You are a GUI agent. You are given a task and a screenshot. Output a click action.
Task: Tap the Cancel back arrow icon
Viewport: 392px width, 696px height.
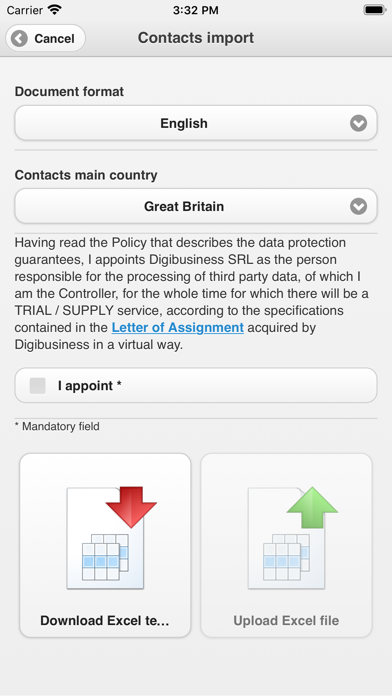(x=19, y=39)
